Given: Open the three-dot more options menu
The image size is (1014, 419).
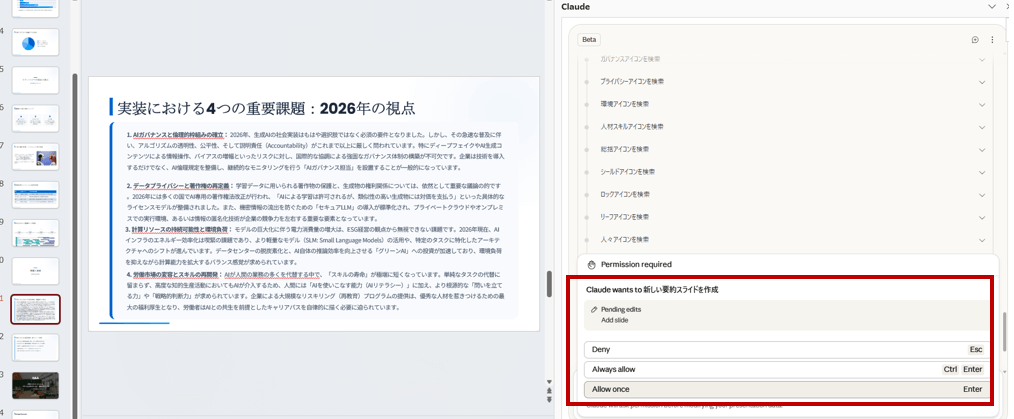Looking at the screenshot, I should (x=992, y=40).
